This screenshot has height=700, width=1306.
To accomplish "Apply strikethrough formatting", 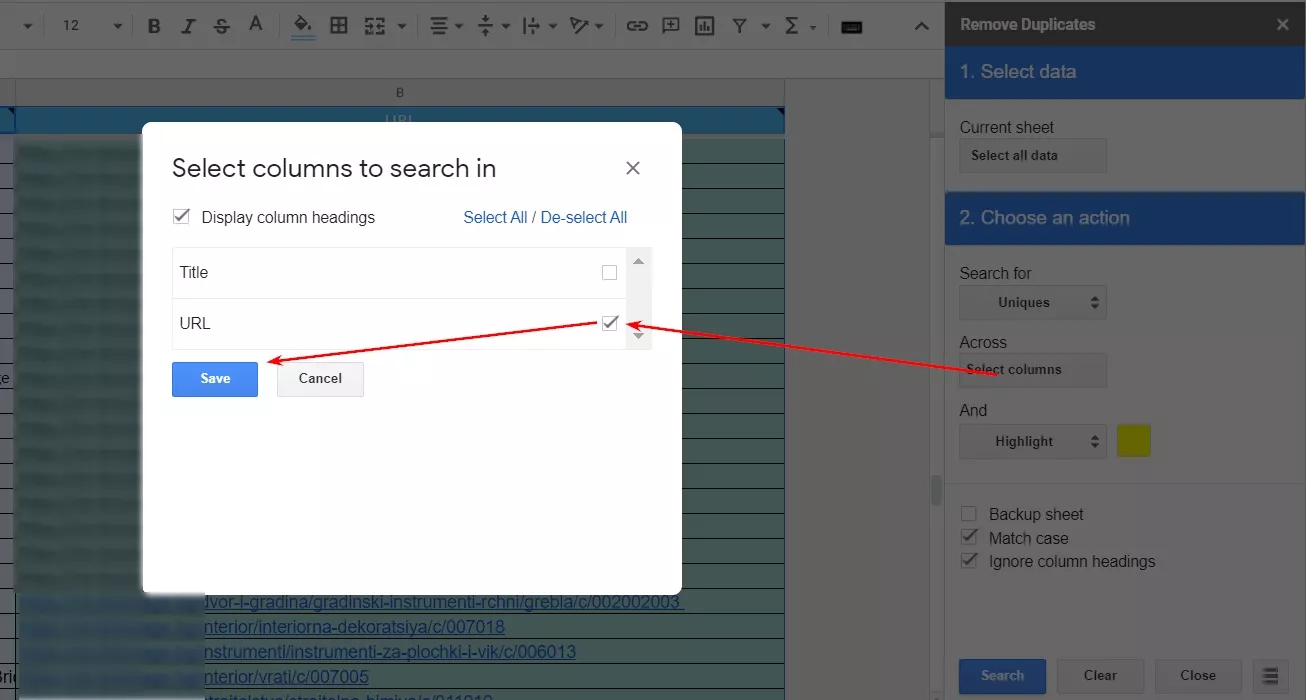I will pos(222,26).
